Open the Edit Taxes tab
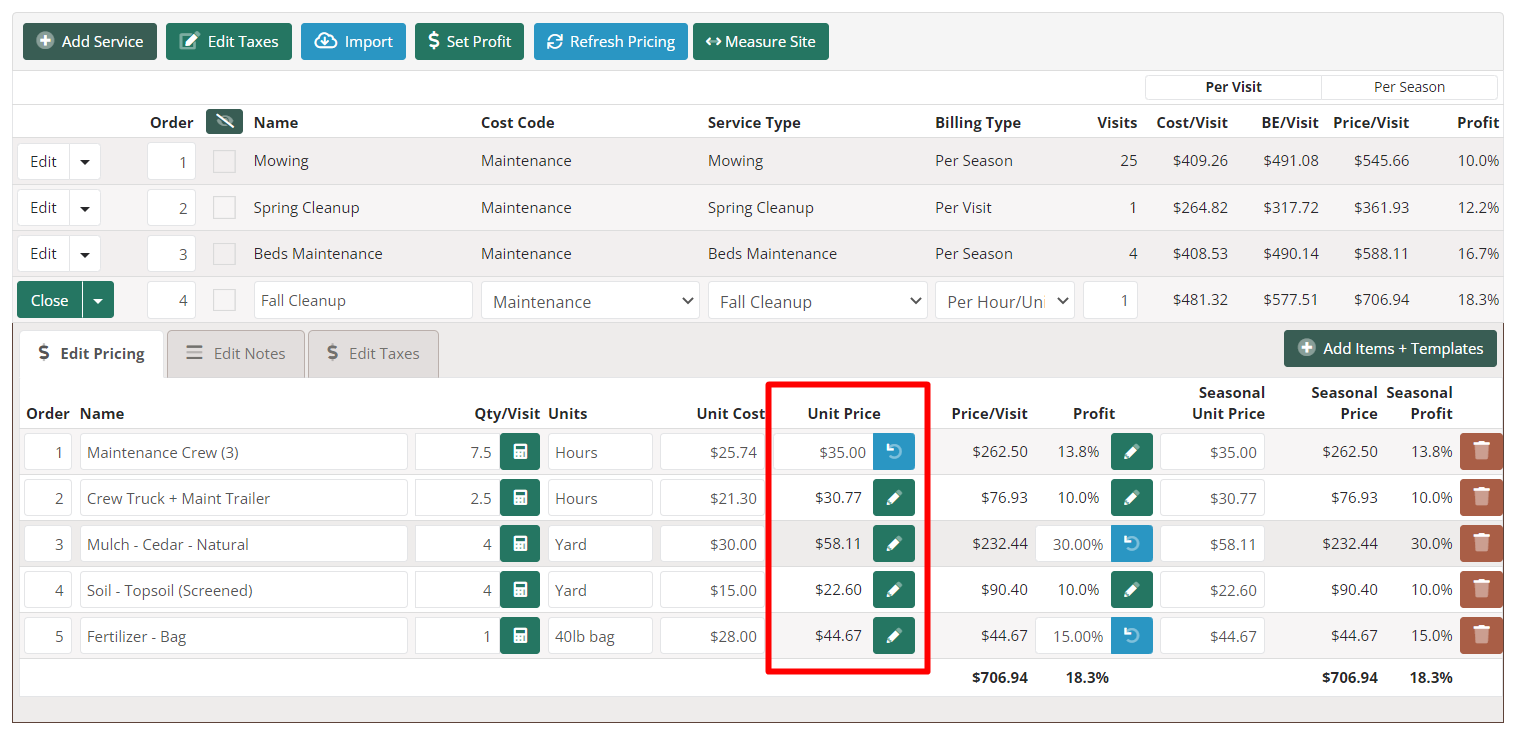Viewport: 1514px width, 737px height. point(373,354)
